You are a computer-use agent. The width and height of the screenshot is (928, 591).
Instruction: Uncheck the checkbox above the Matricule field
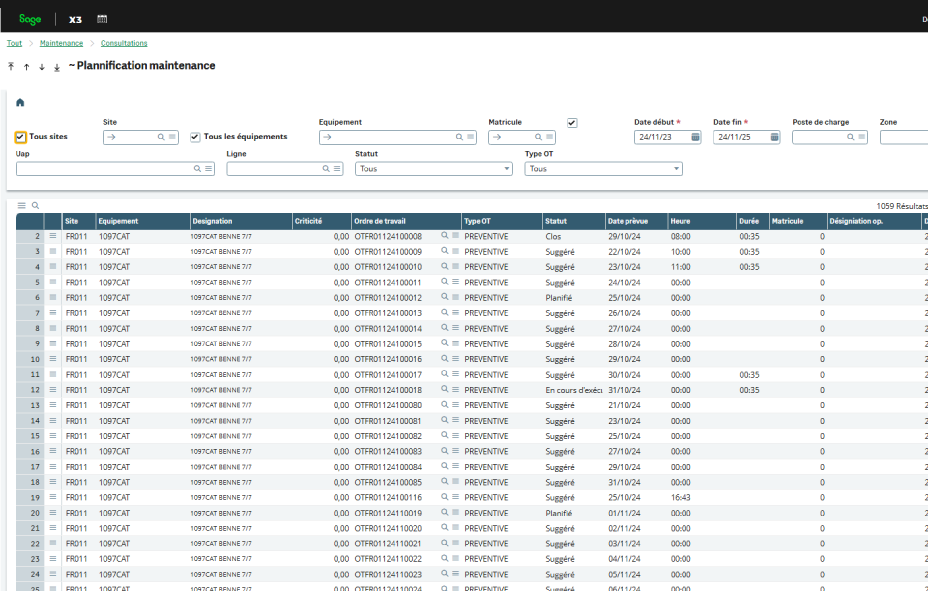pos(571,122)
